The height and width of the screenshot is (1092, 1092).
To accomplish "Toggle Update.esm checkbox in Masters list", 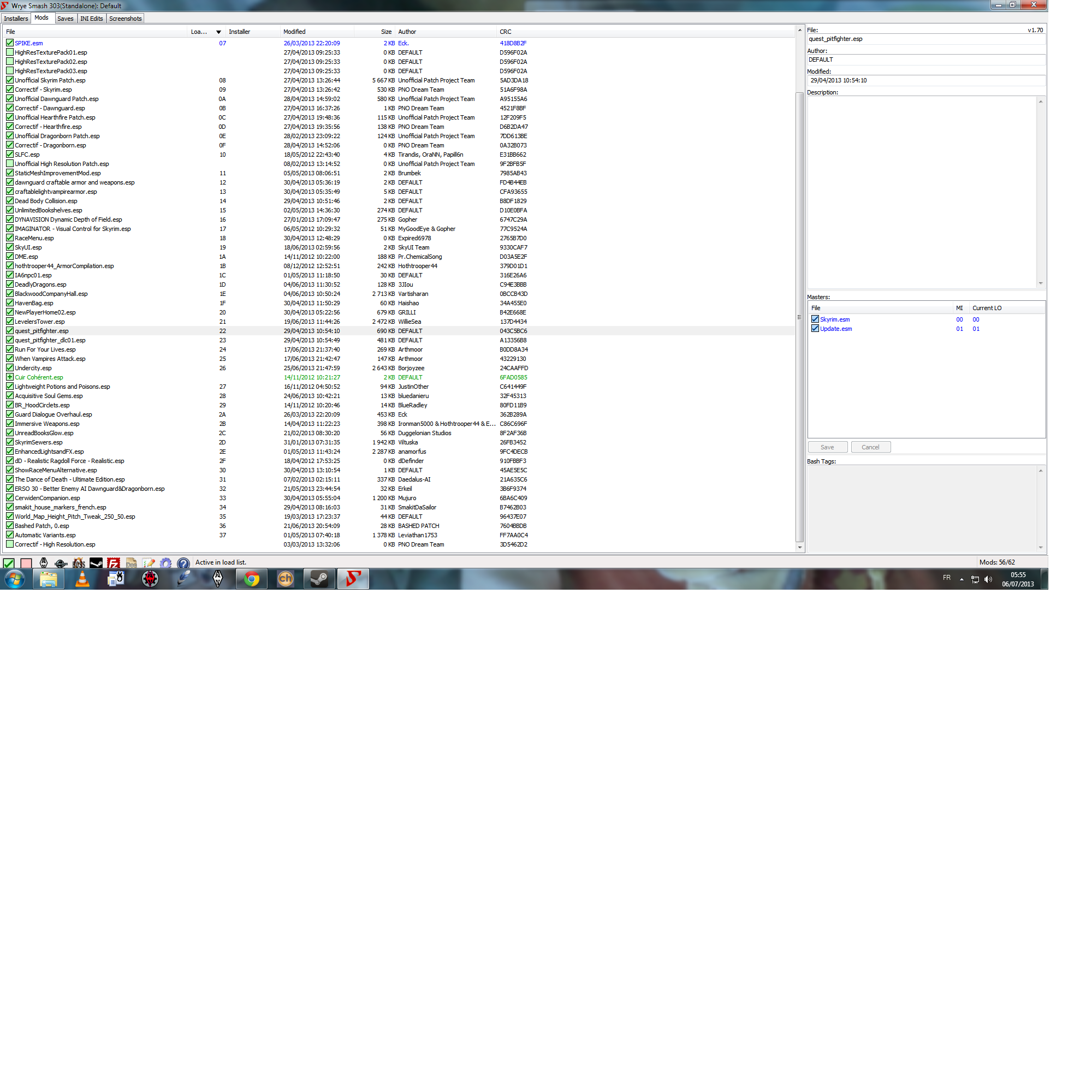I will [x=815, y=328].
